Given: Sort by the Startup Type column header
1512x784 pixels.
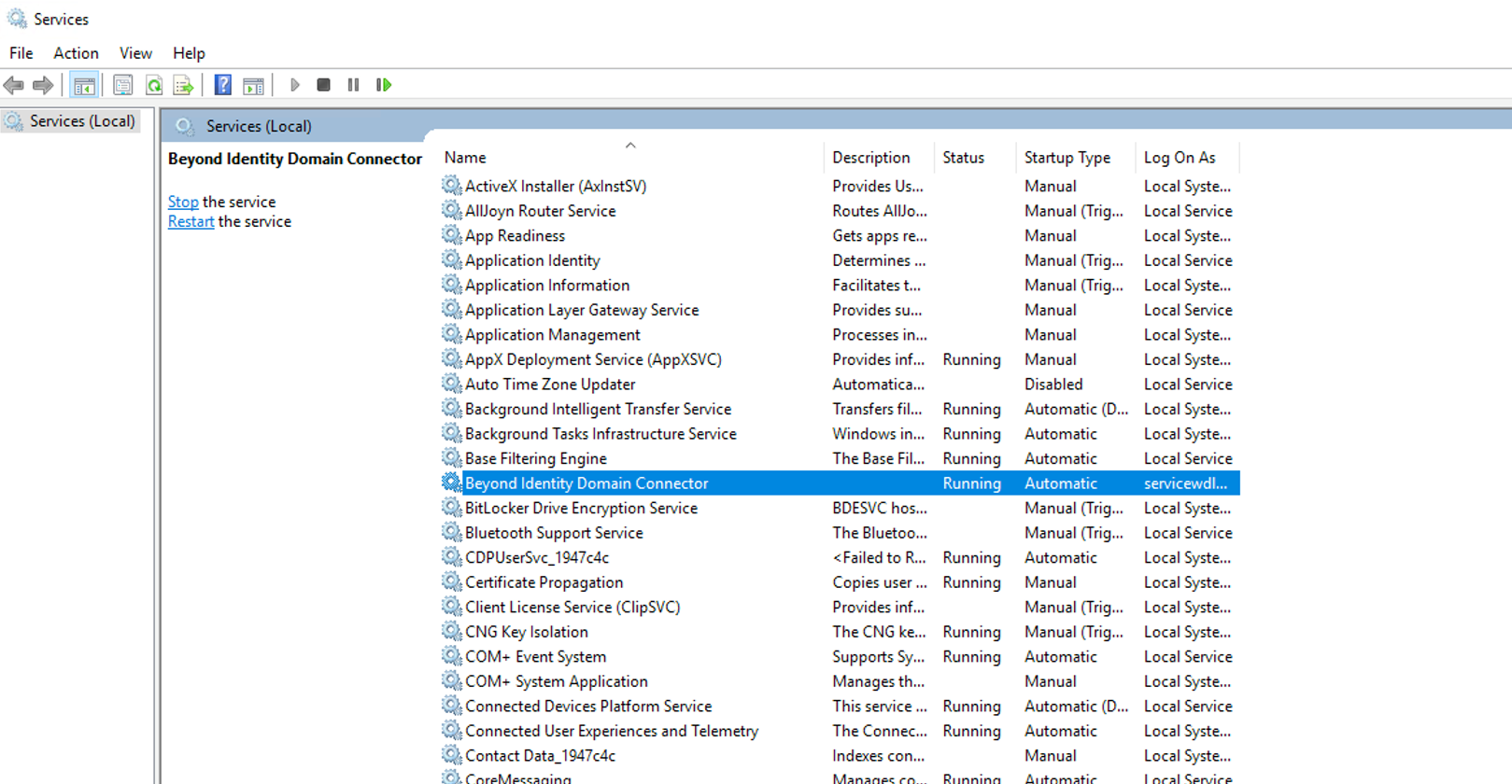Looking at the screenshot, I should [1067, 158].
